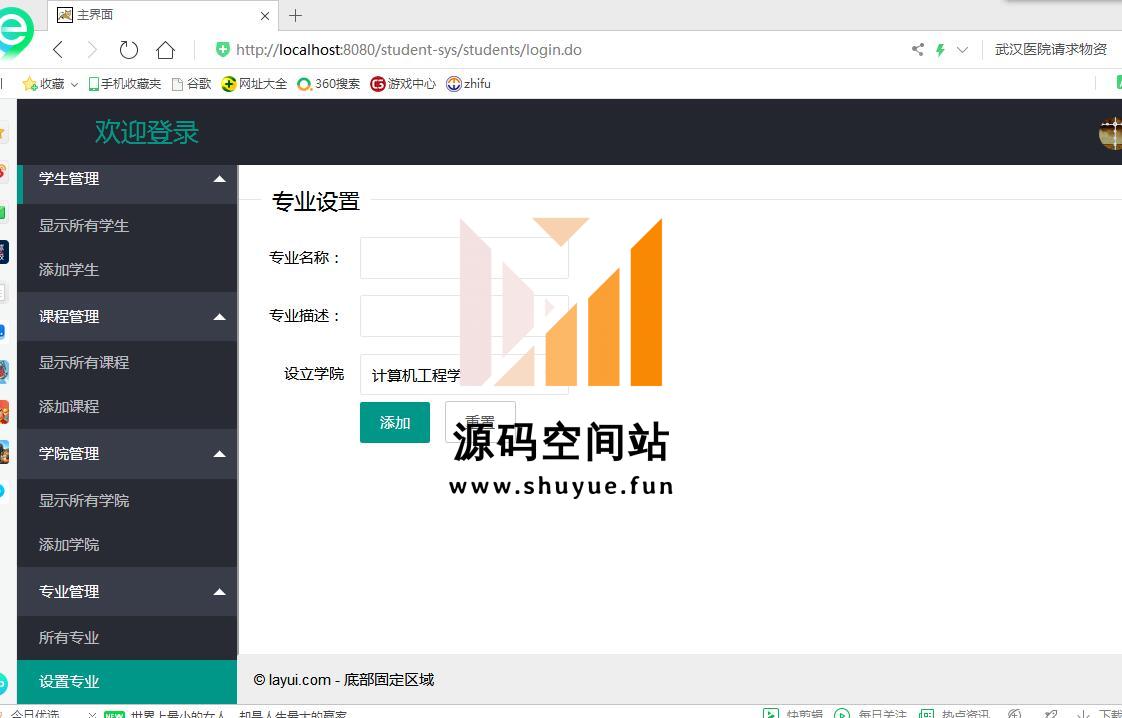The height and width of the screenshot is (718, 1122).
Task: Click 武汉医院请求物资 search box text
Action: (1050, 49)
